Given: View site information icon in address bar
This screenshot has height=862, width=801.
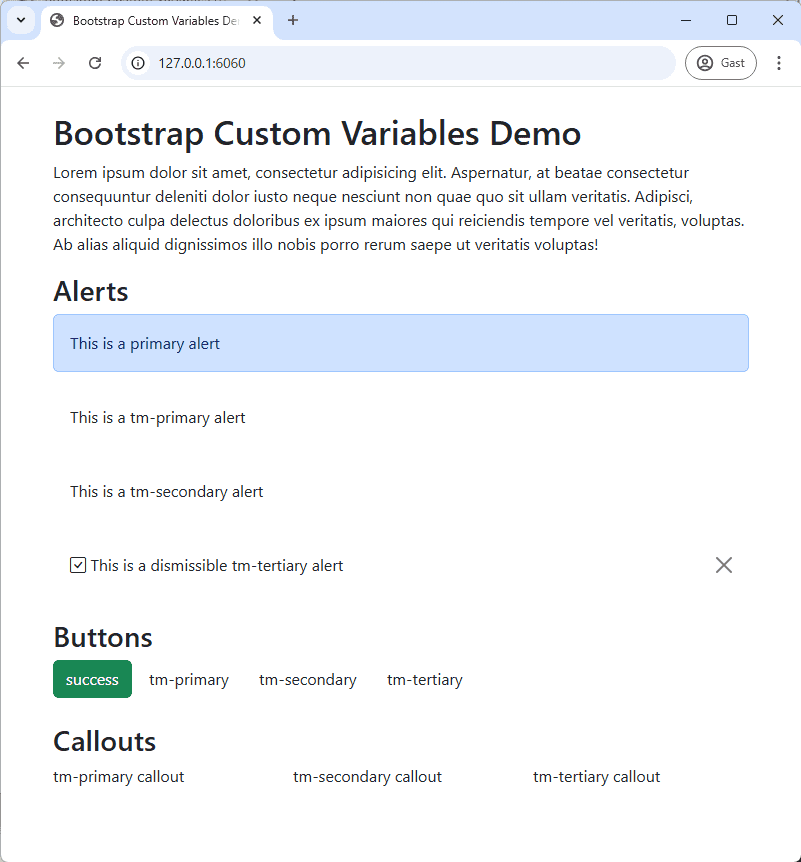Looking at the screenshot, I should [x=138, y=63].
